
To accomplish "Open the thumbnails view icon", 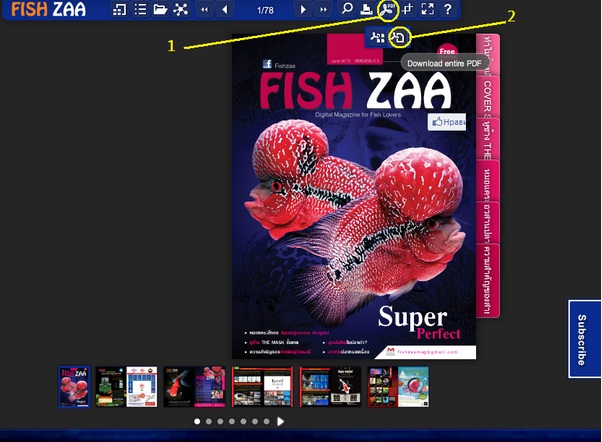I will (119, 10).
